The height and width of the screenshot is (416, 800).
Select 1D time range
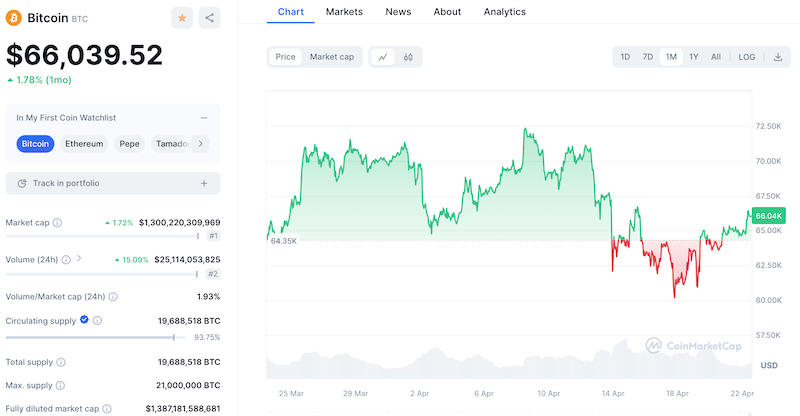coord(625,57)
